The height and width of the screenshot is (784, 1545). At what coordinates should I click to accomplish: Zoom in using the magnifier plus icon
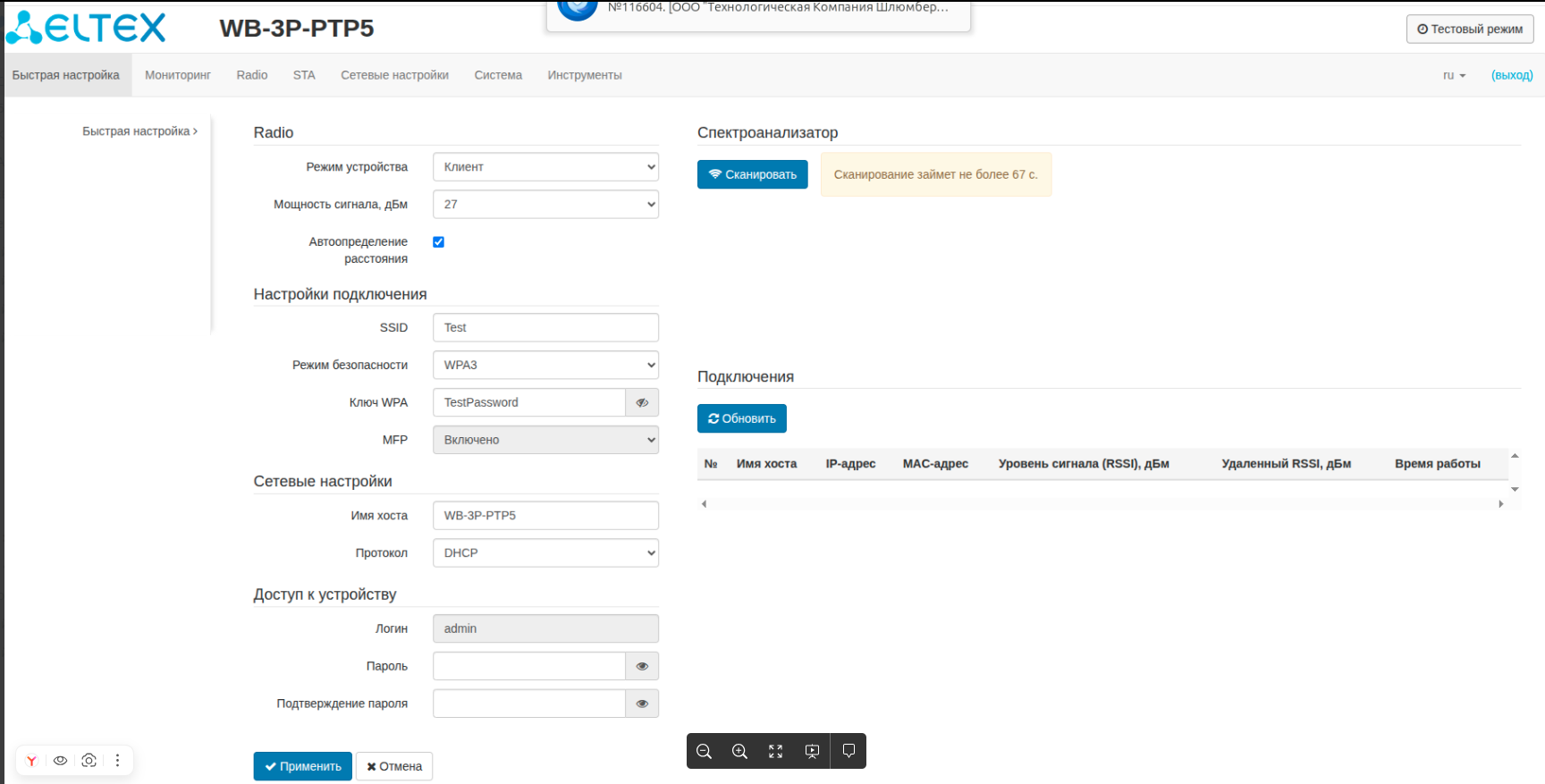740,751
